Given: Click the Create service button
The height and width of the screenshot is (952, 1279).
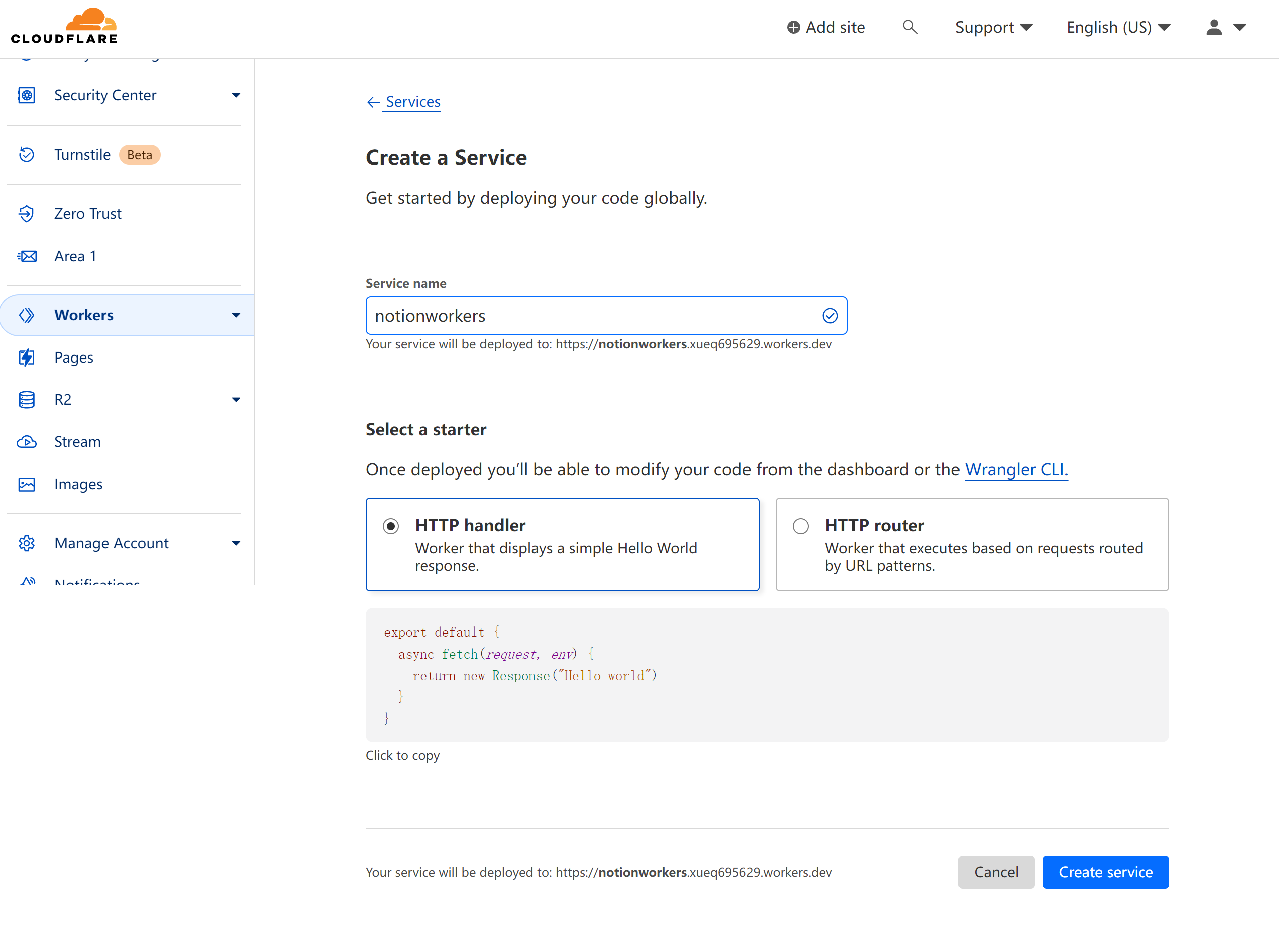Looking at the screenshot, I should coord(1106,872).
